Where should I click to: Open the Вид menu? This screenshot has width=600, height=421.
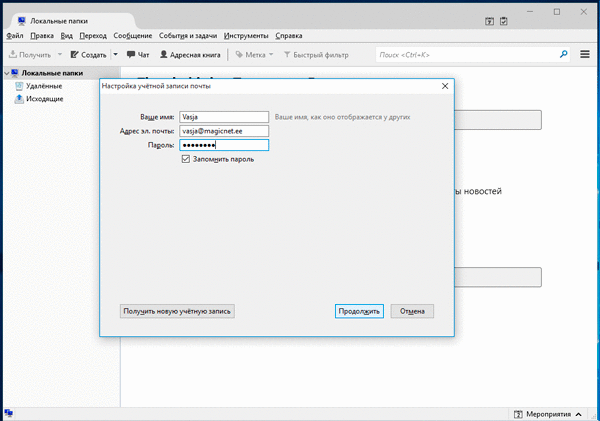tap(67, 36)
